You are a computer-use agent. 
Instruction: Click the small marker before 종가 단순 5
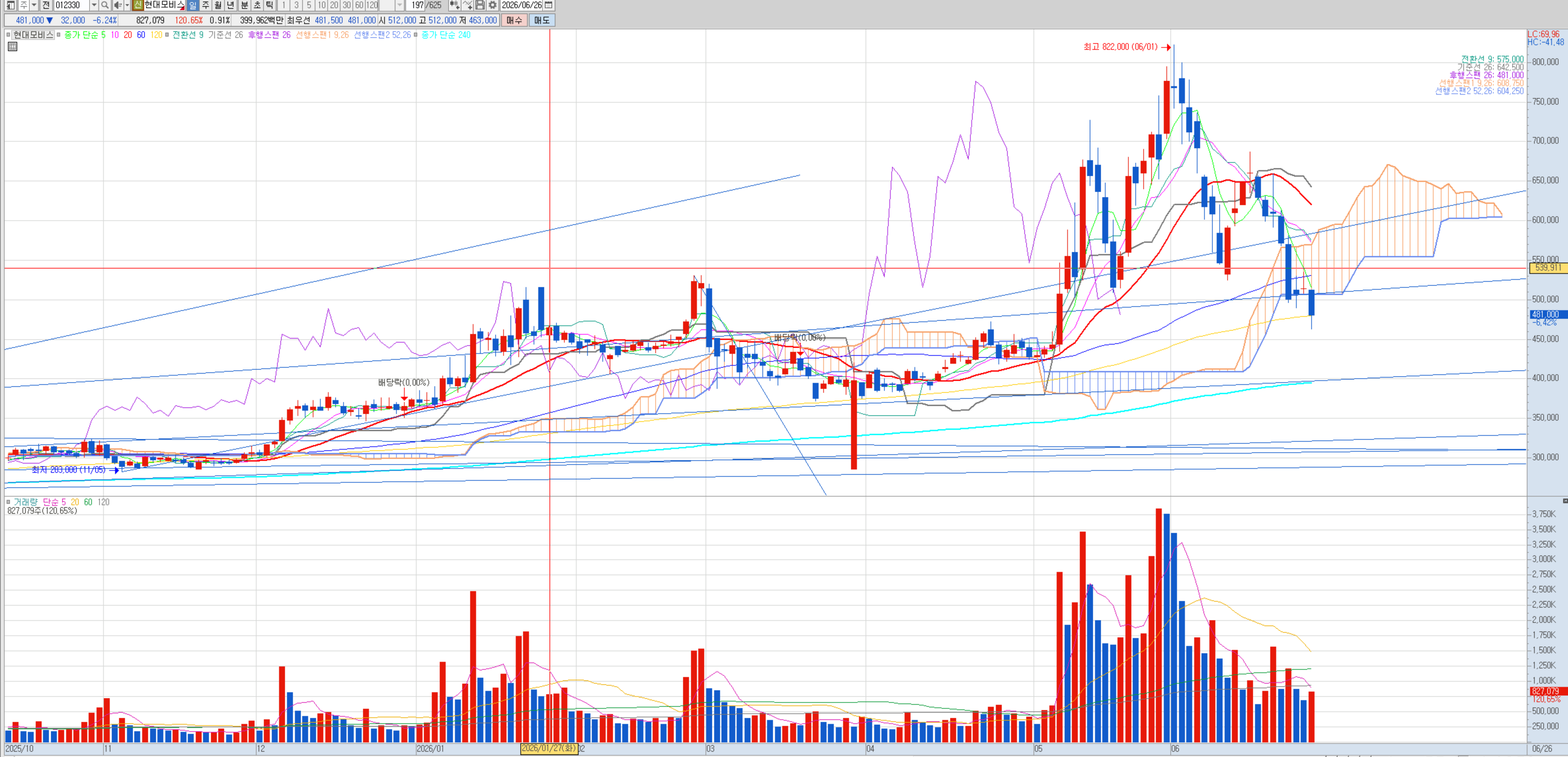[59, 35]
